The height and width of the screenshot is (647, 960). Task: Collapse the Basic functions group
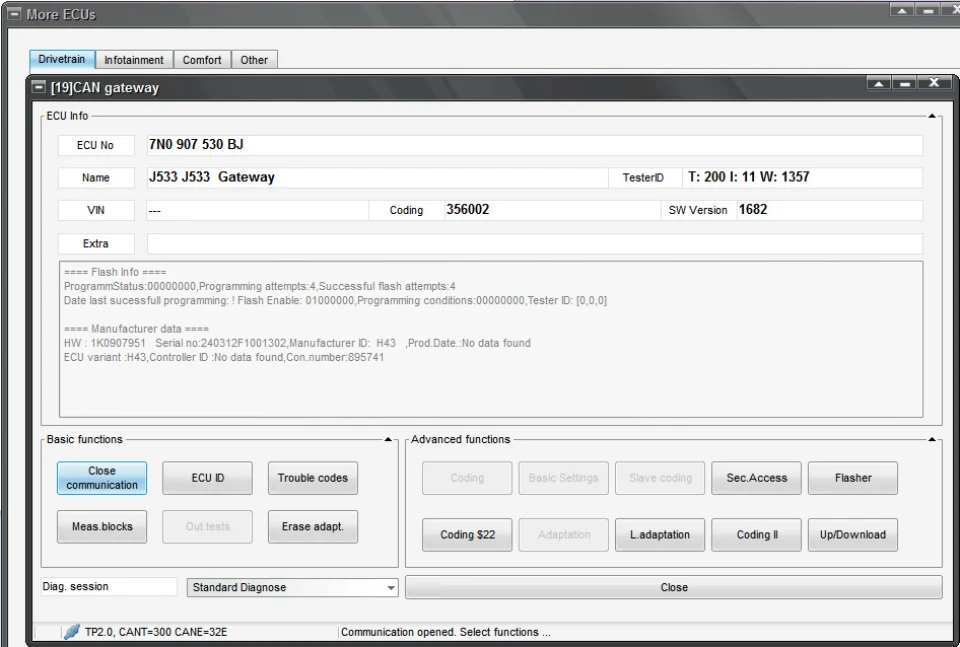point(388,439)
